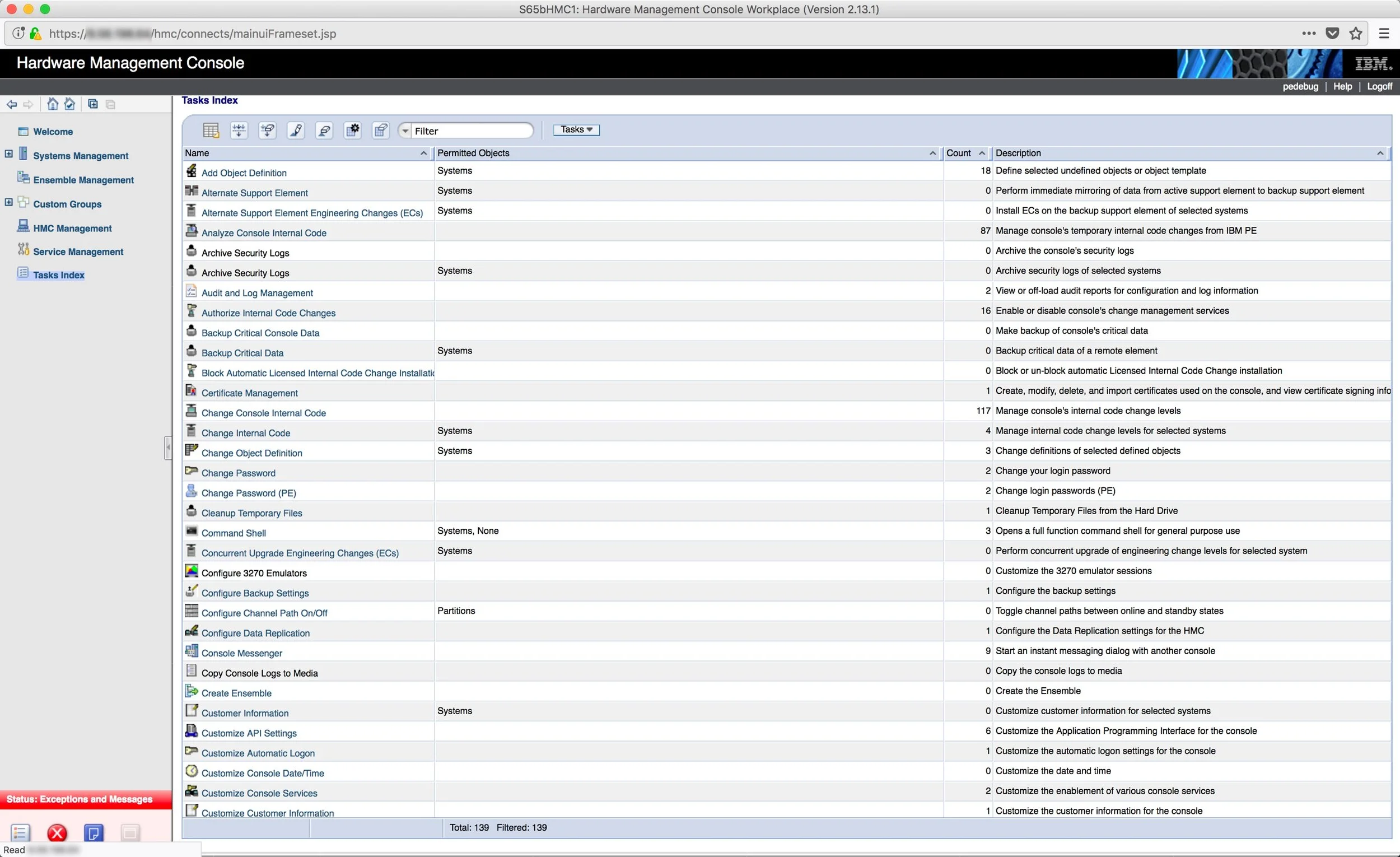
Task: Open the Tasks dropdown button
Action: click(x=576, y=129)
